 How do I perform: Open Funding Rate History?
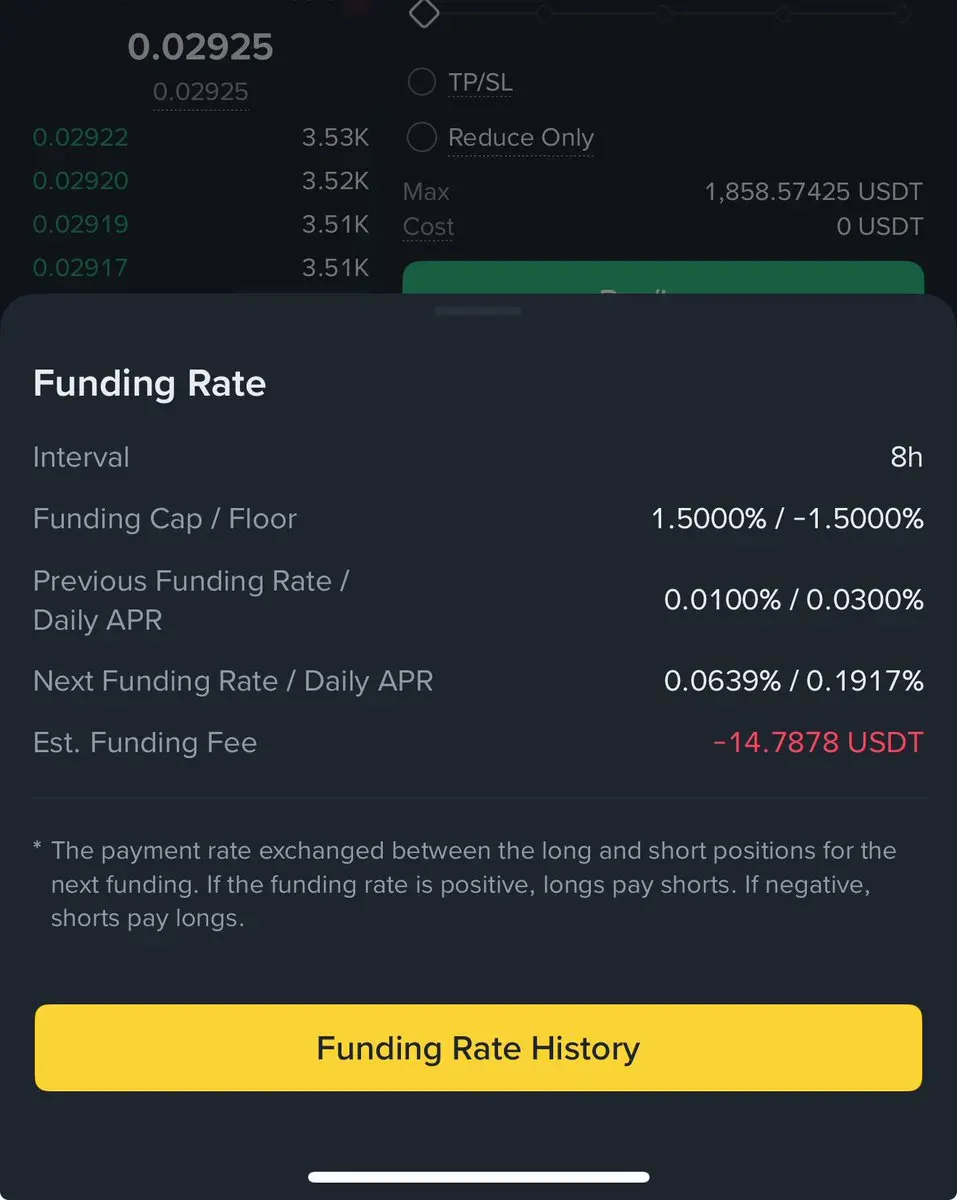point(478,1048)
